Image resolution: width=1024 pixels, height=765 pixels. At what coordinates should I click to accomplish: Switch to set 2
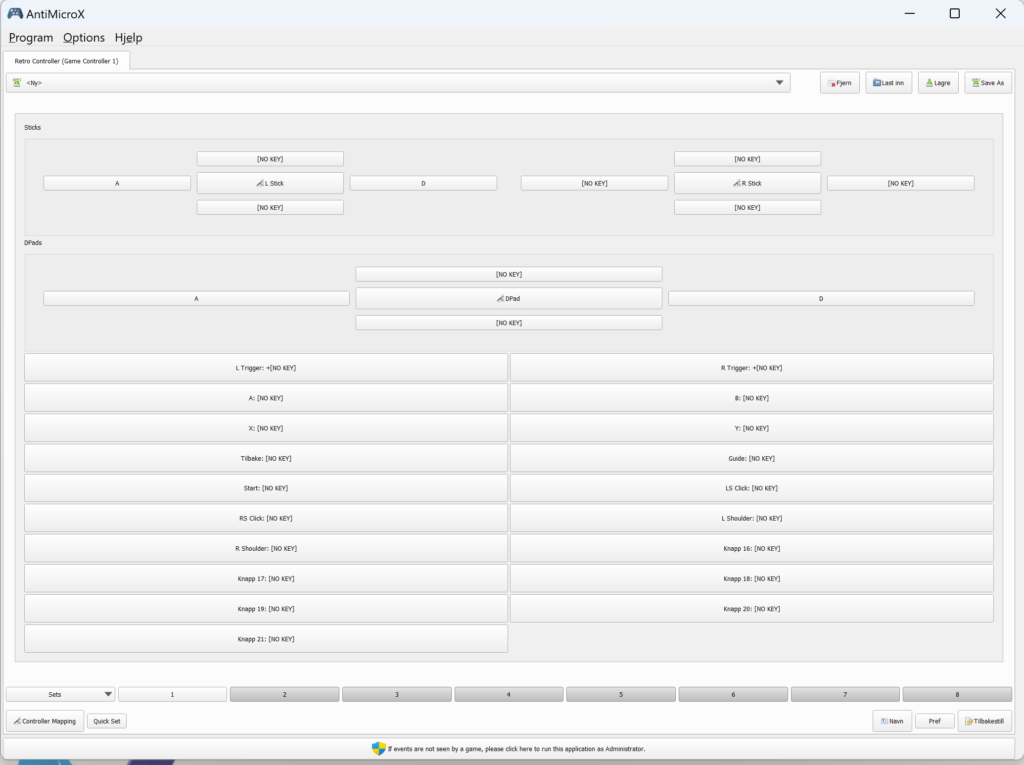(285, 694)
